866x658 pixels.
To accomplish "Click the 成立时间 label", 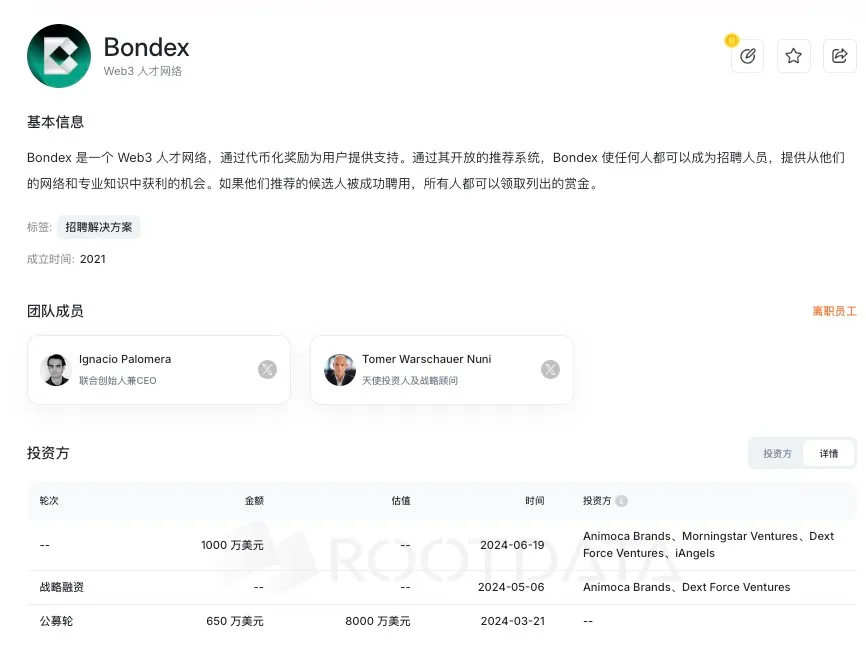I will 51,259.
